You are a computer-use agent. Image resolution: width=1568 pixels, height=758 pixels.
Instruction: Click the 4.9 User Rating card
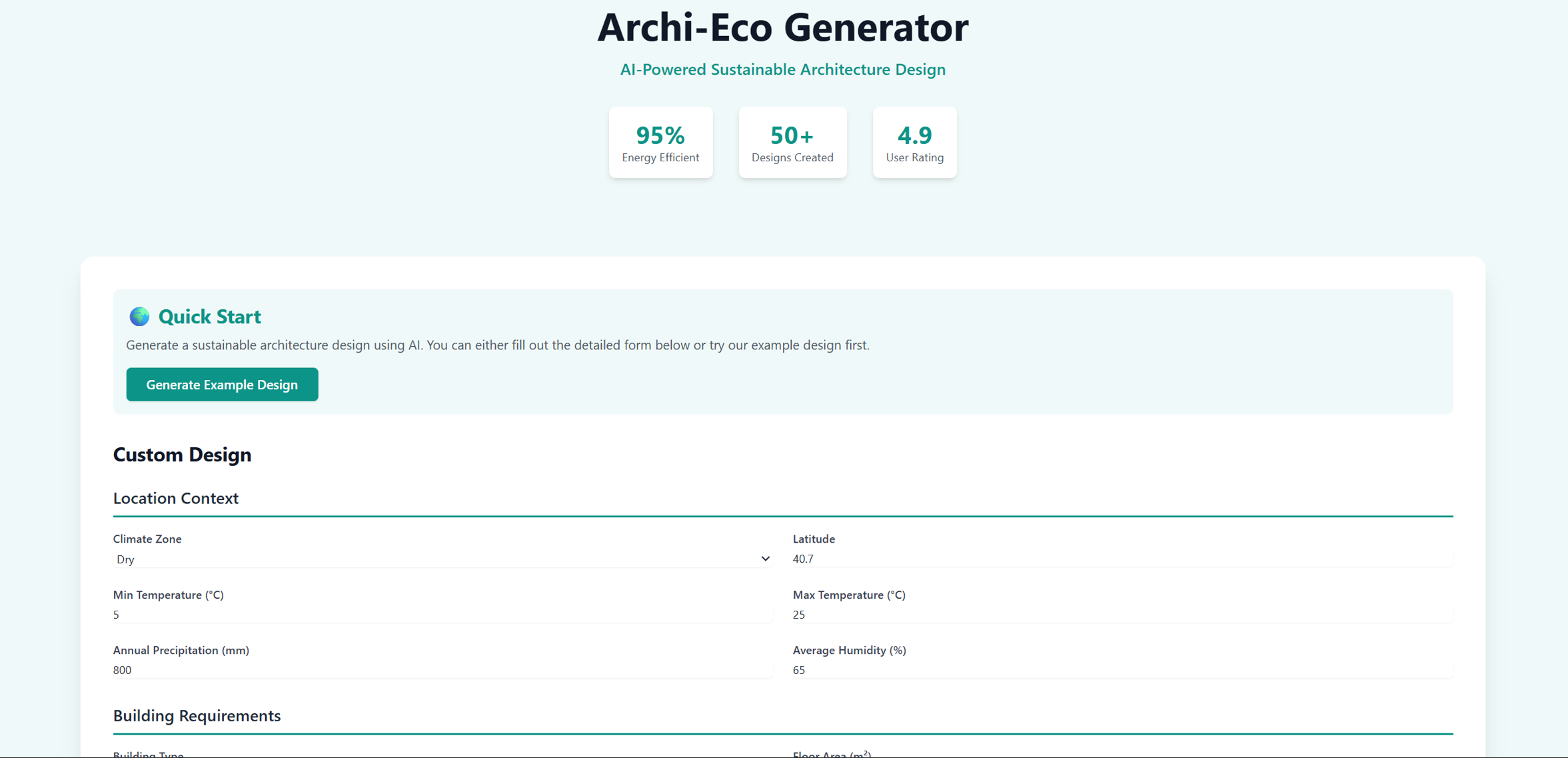(x=914, y=143)
